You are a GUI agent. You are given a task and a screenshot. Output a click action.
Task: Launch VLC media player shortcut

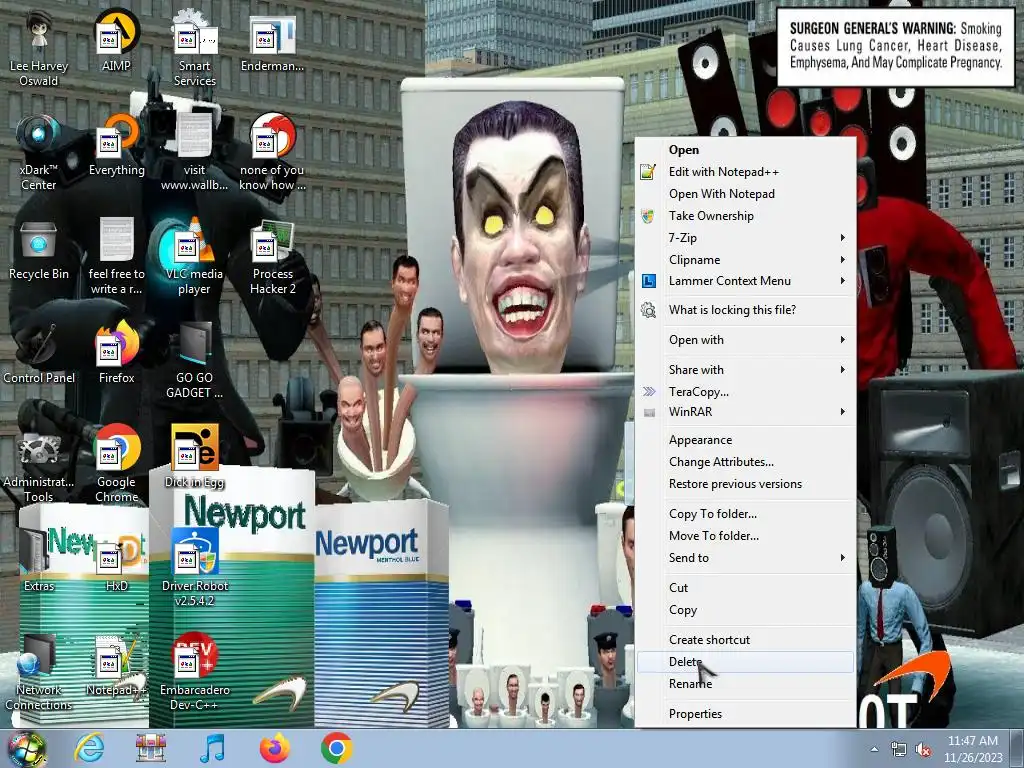(194, 256)
